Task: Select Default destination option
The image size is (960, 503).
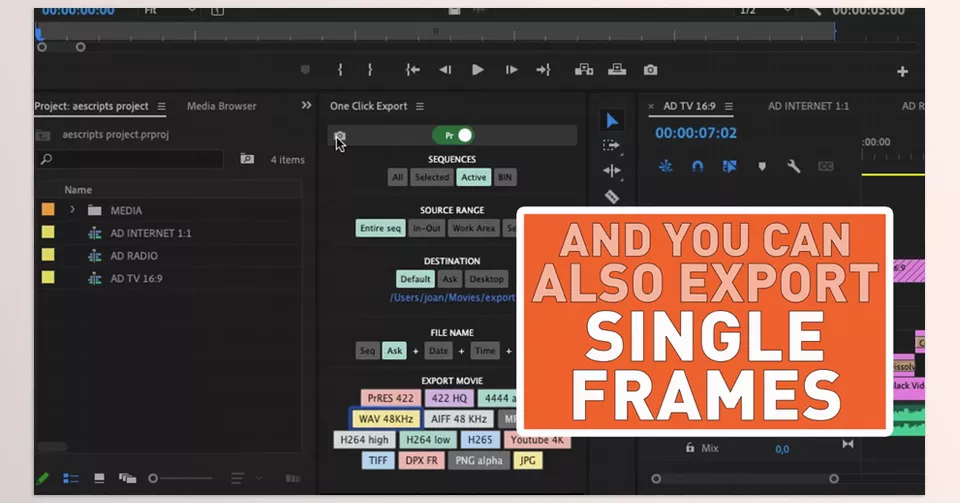Action: click(x=415, y=279)
